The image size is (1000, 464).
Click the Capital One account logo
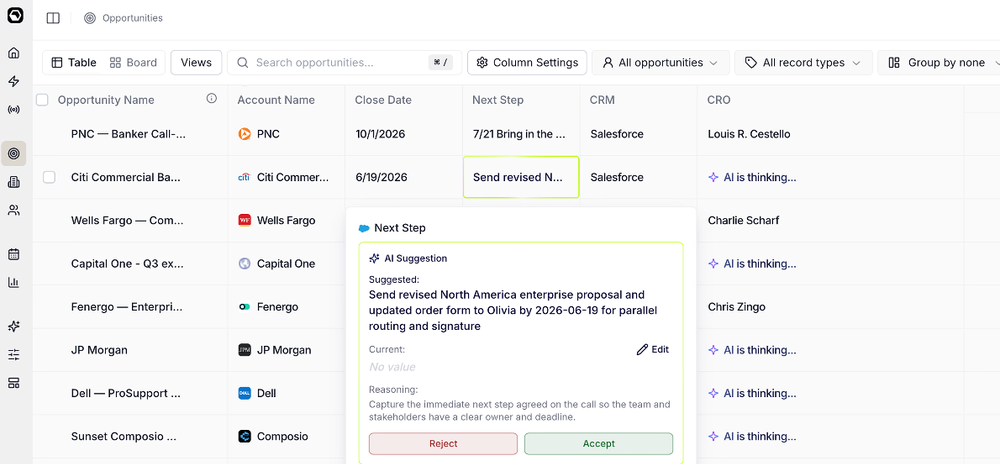point(244,263)
